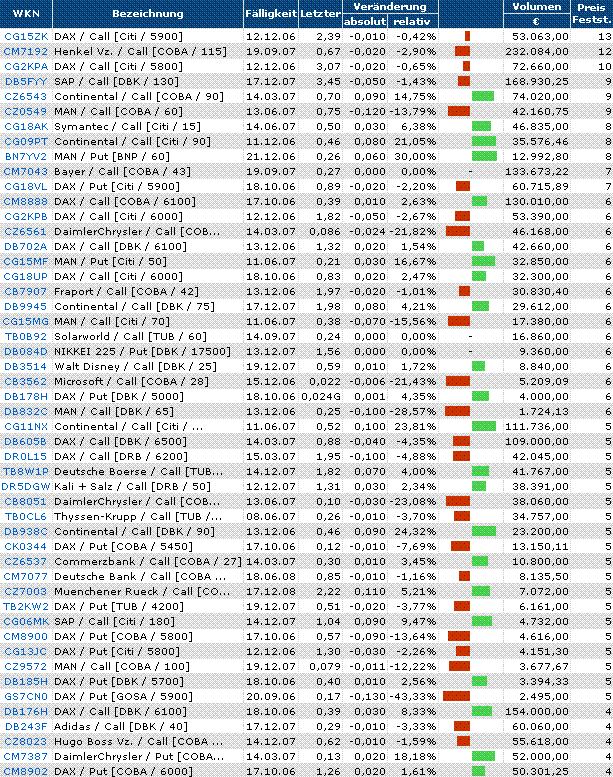Open warrant link CM7043
Image resolution: width=613 pixels, height=777 pixels.
pos(26,171)
